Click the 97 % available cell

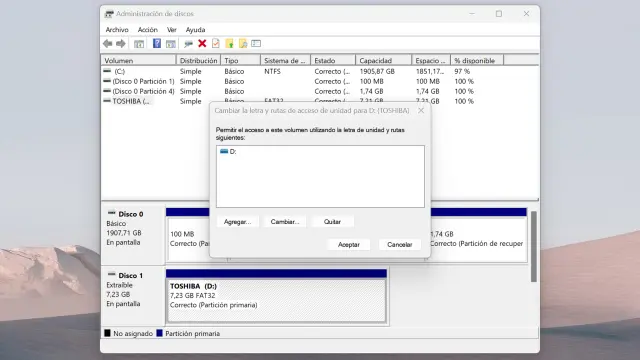[462, 71]
